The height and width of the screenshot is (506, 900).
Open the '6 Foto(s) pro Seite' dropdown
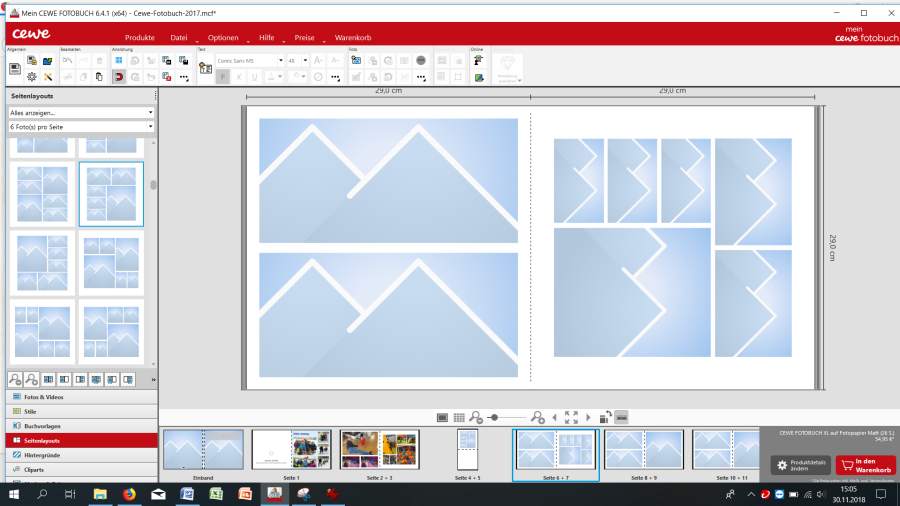[x=81, y=126]
